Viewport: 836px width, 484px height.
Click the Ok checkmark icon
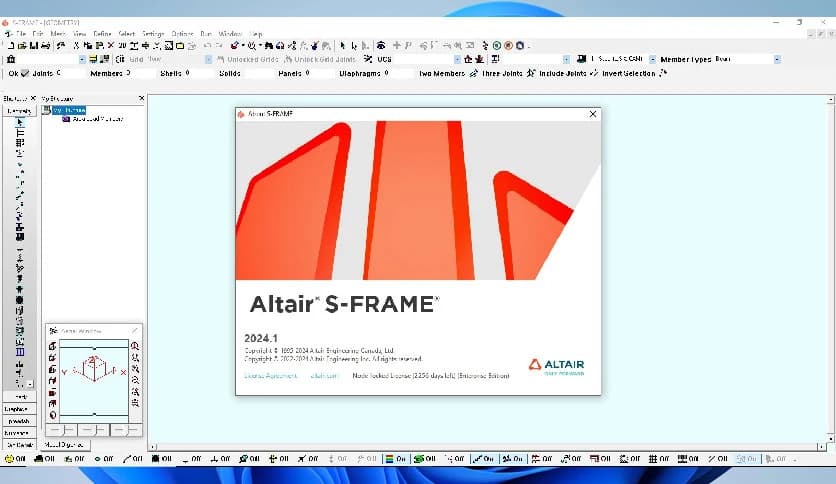pyautogui.click(x=25, y=73)
